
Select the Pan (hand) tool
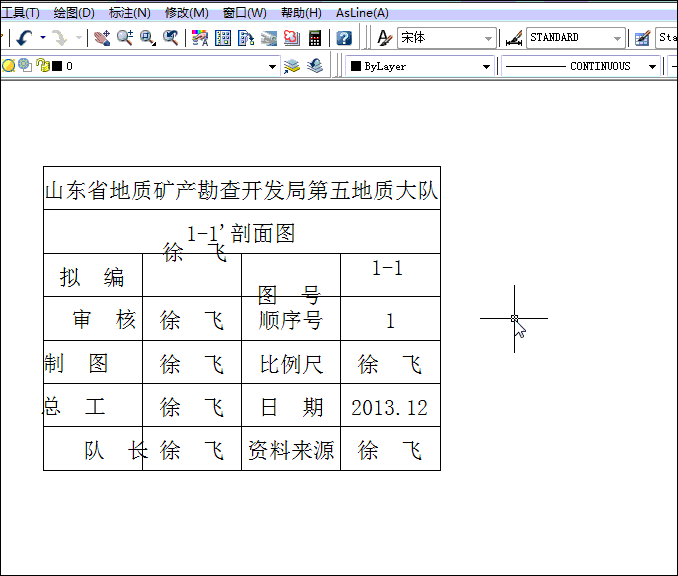(102, 38)
